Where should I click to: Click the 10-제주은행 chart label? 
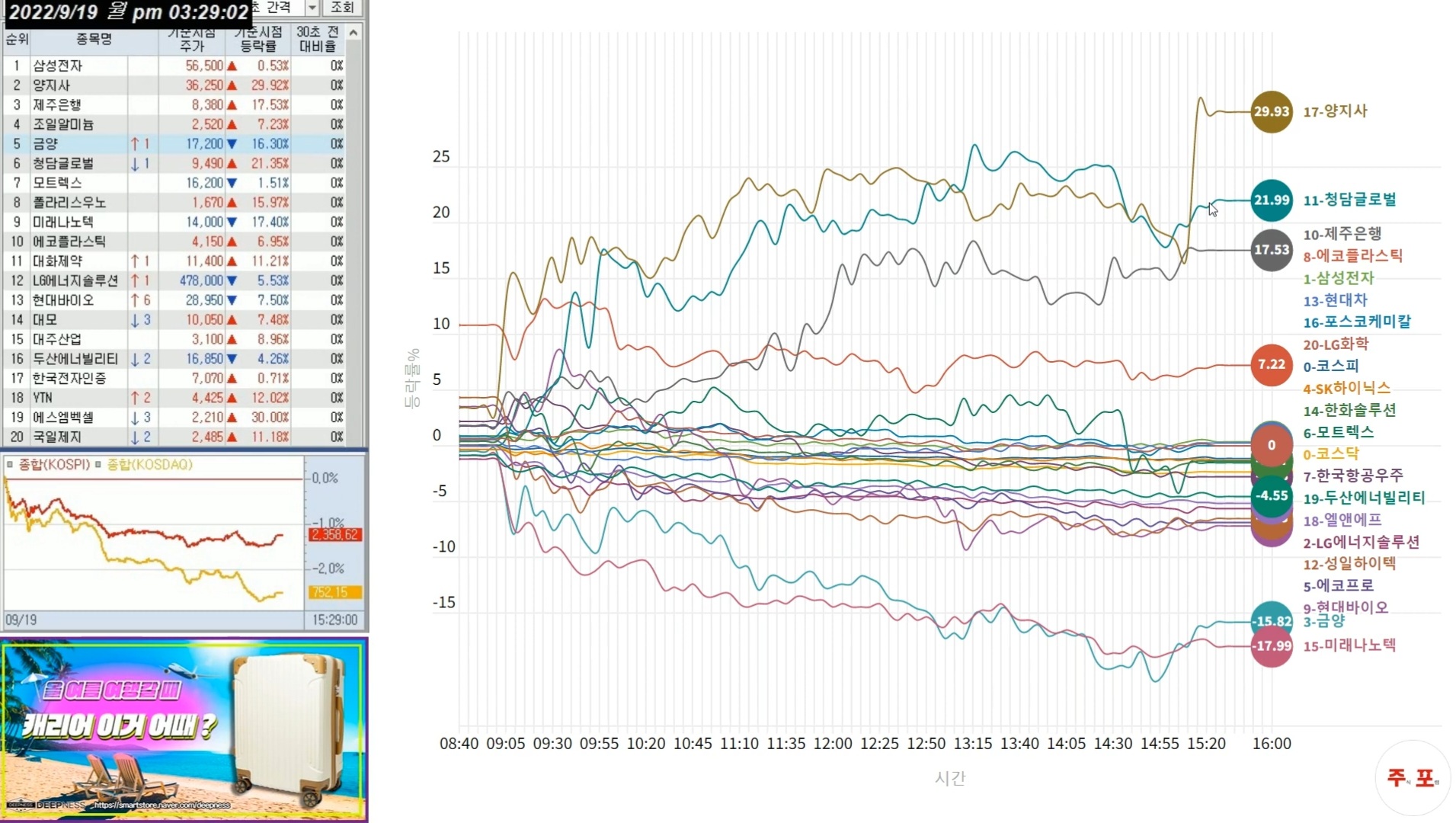point(1342,234)
